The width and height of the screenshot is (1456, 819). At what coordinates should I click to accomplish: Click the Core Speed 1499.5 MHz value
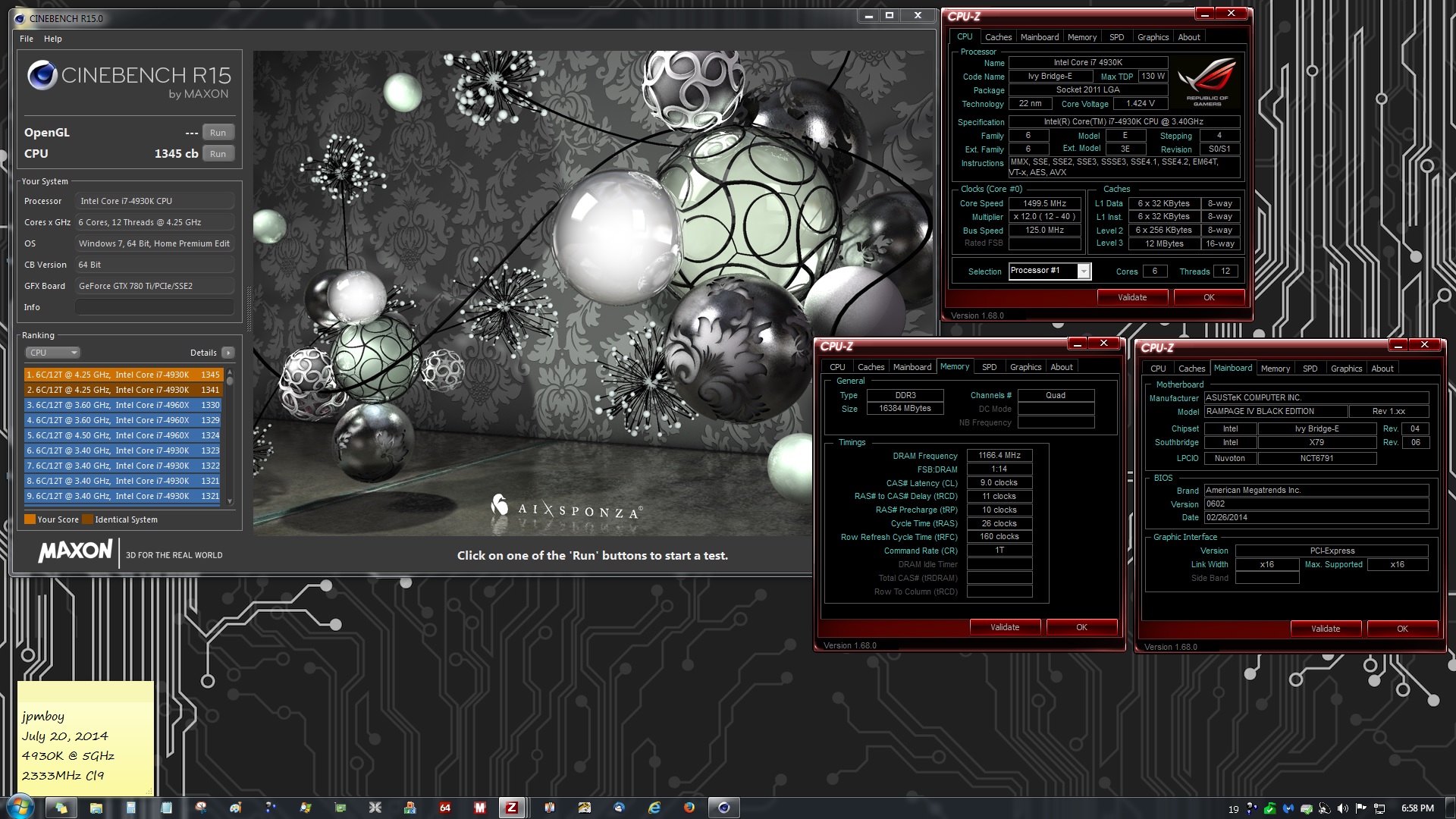pos(1044,203)
